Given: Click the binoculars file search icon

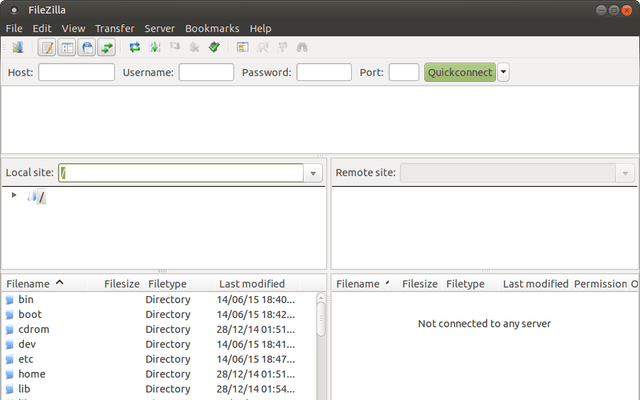Looking at the screenshot, I should tap(302, 47).
